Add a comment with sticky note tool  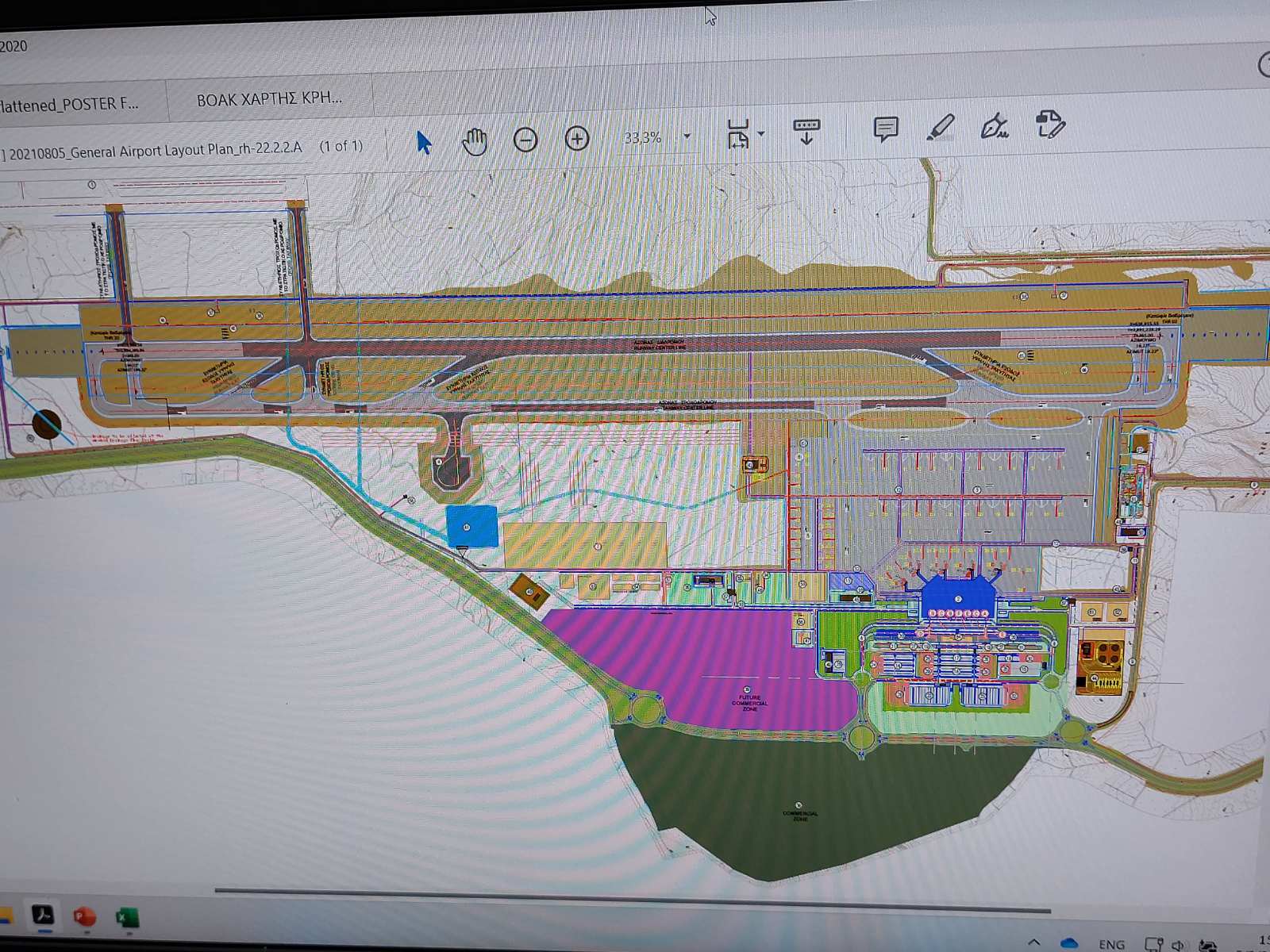885,129
